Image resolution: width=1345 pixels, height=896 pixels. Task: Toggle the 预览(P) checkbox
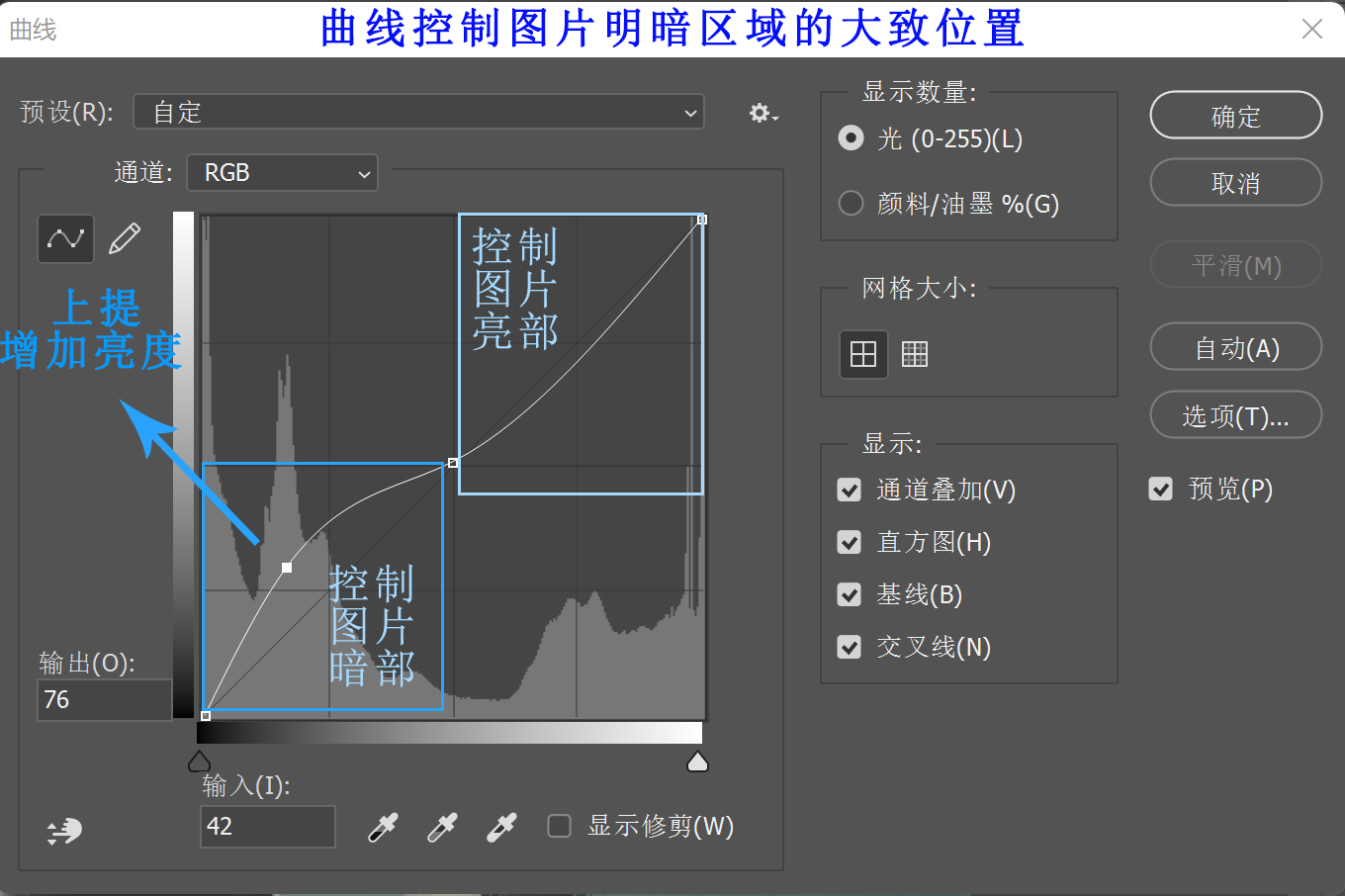pyautogui.click(x=1161, y=489)
